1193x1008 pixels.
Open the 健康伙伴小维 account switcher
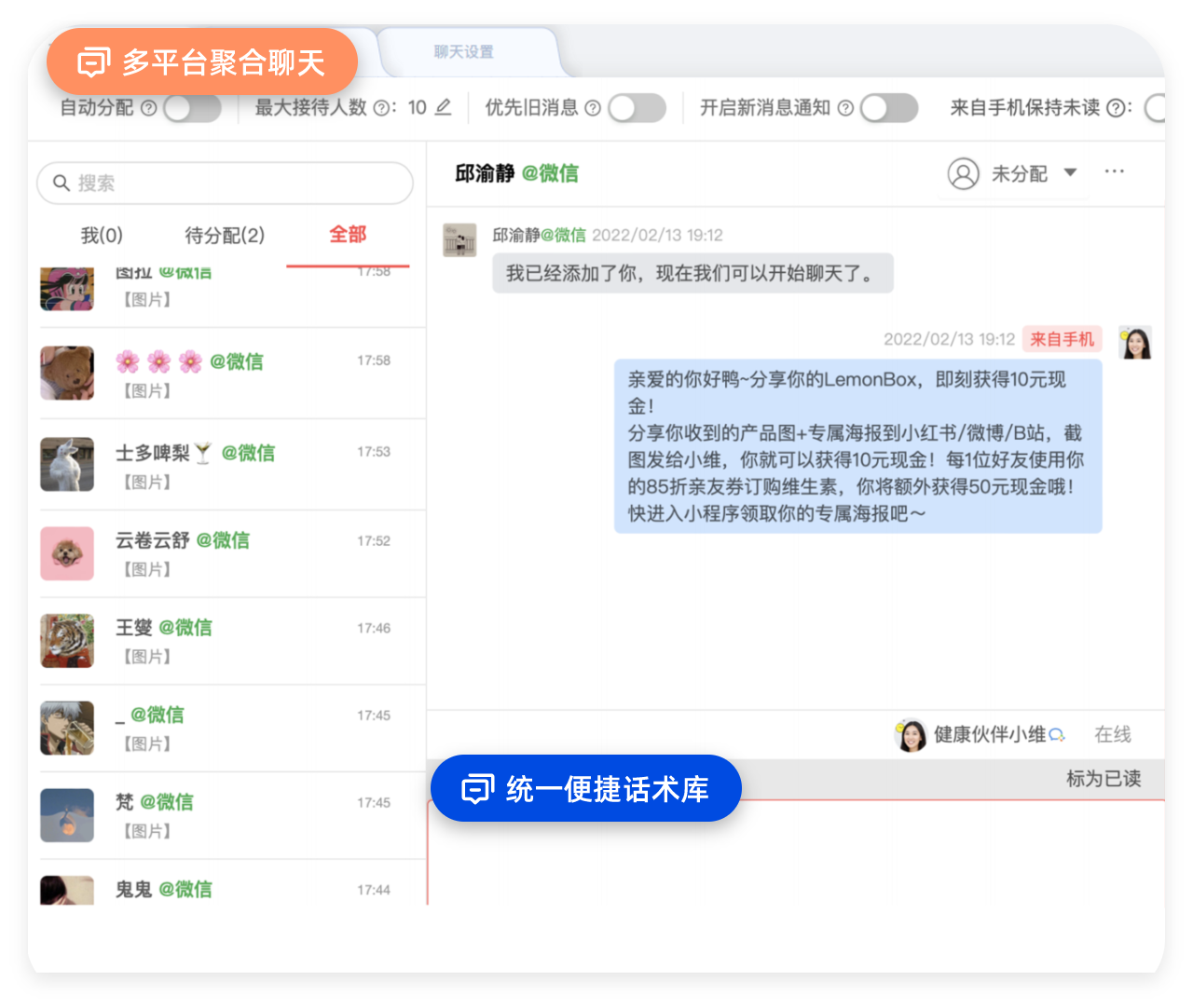(979, 735)
